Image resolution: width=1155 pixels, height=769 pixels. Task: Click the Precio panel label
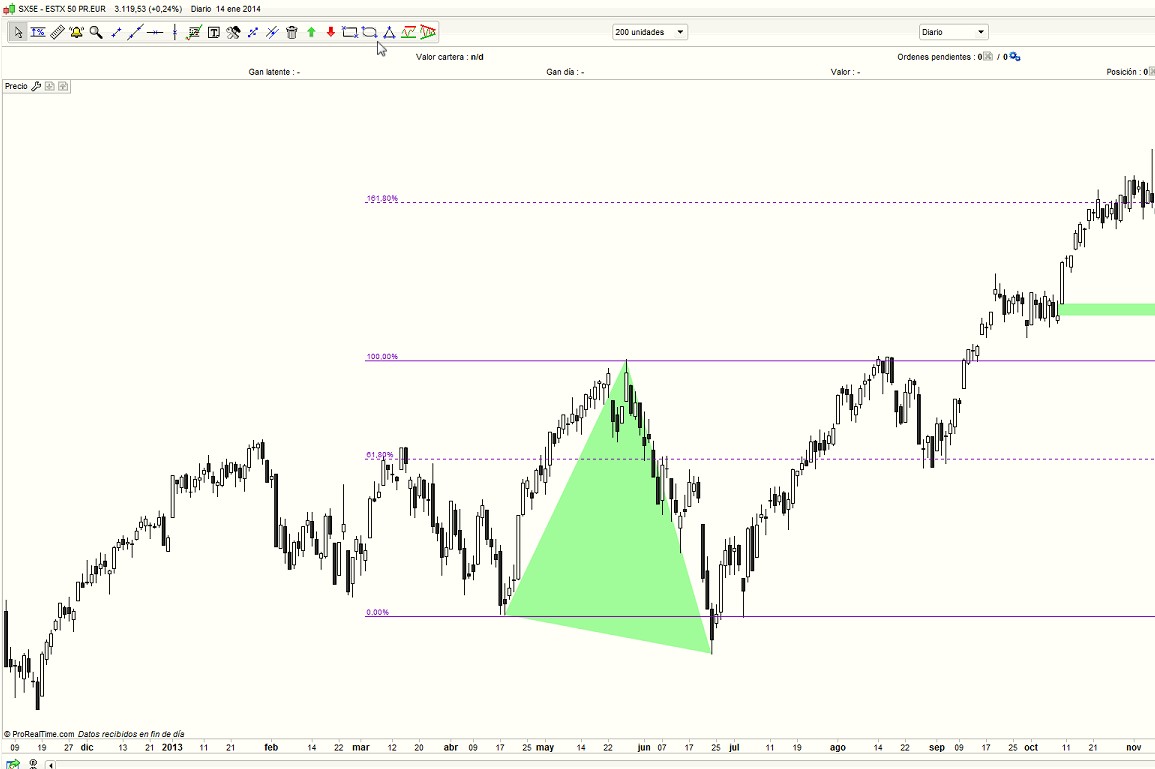[x=16, y=86]
